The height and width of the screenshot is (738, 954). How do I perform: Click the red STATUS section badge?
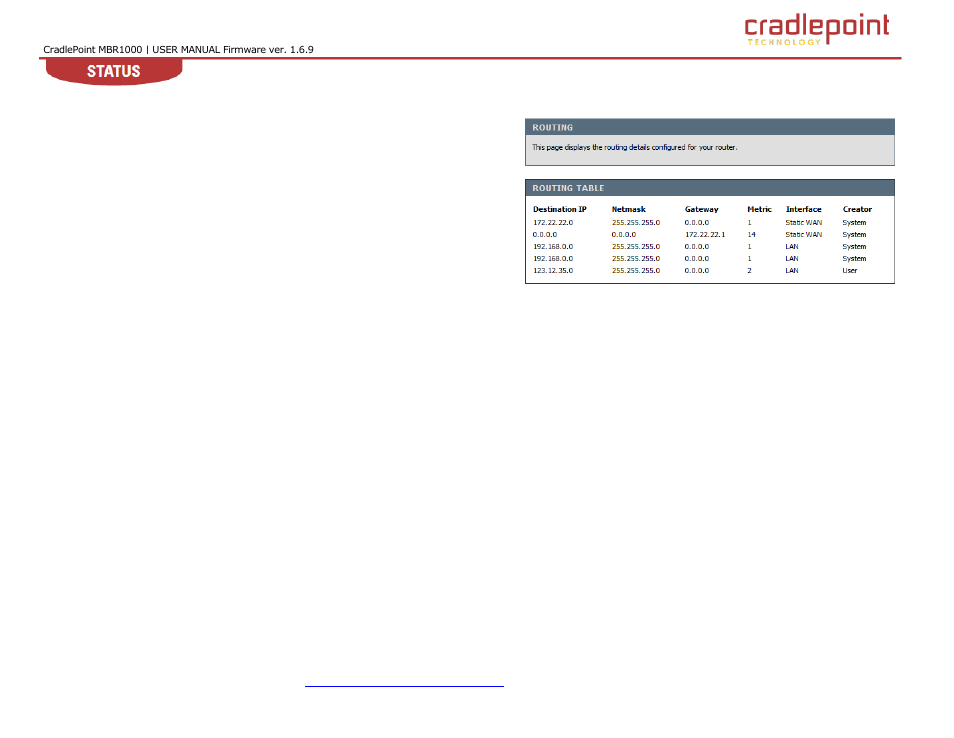114,72
